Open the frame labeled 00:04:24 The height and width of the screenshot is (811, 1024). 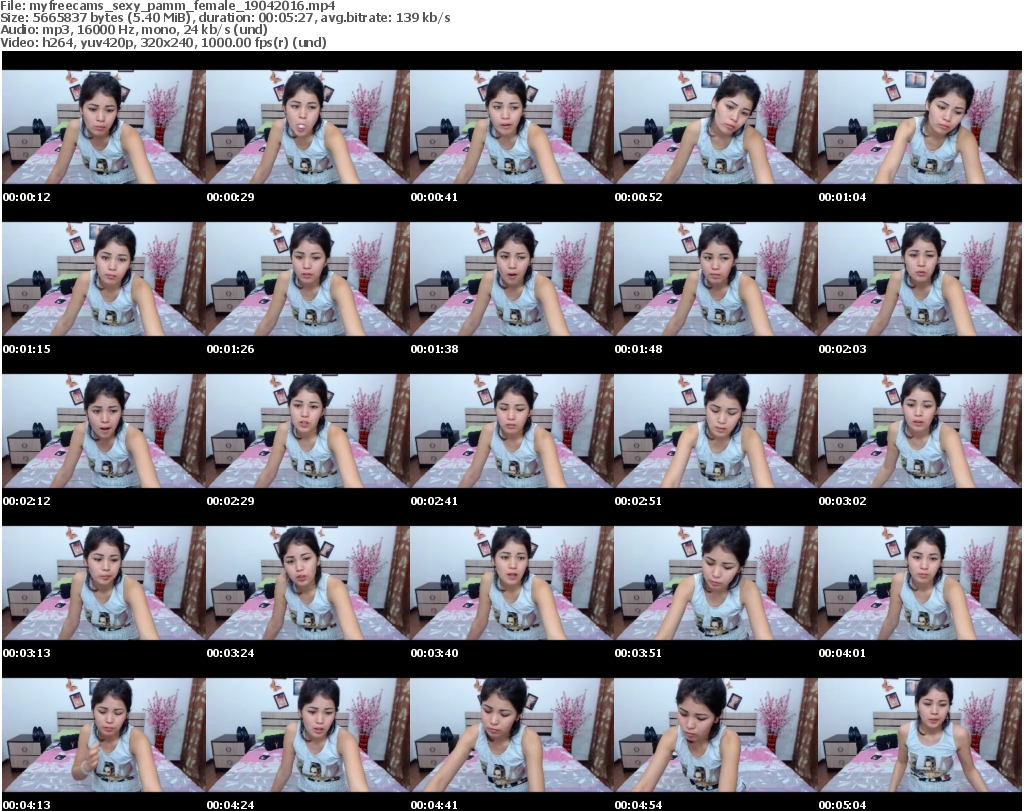tap(308, 735)
